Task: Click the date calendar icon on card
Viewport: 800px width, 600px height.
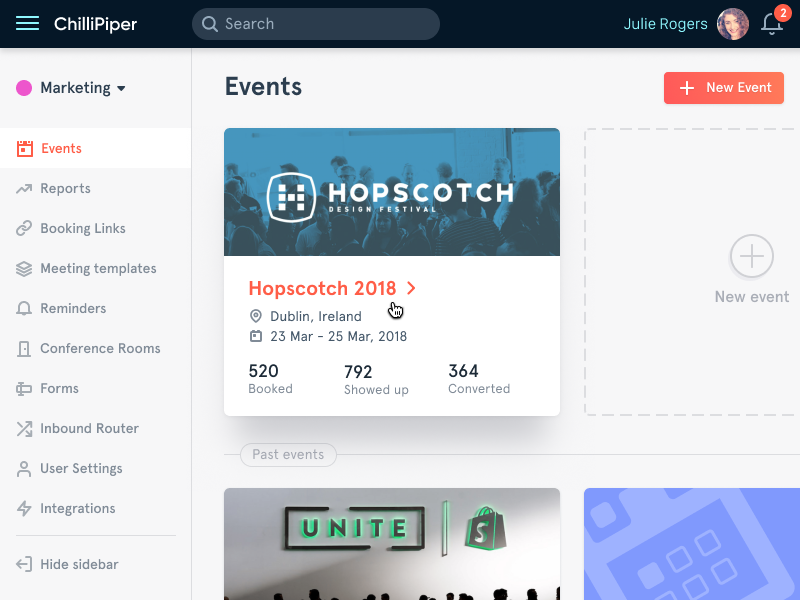Action: pos(256,336)
